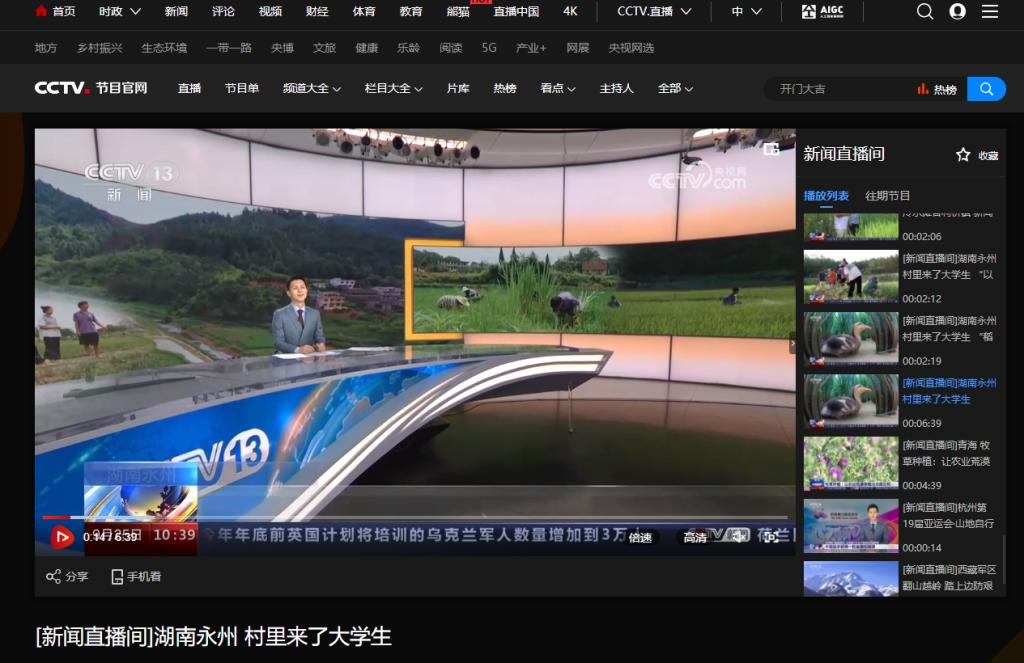Go to 首页 home icon

click(x=55, y=11)
